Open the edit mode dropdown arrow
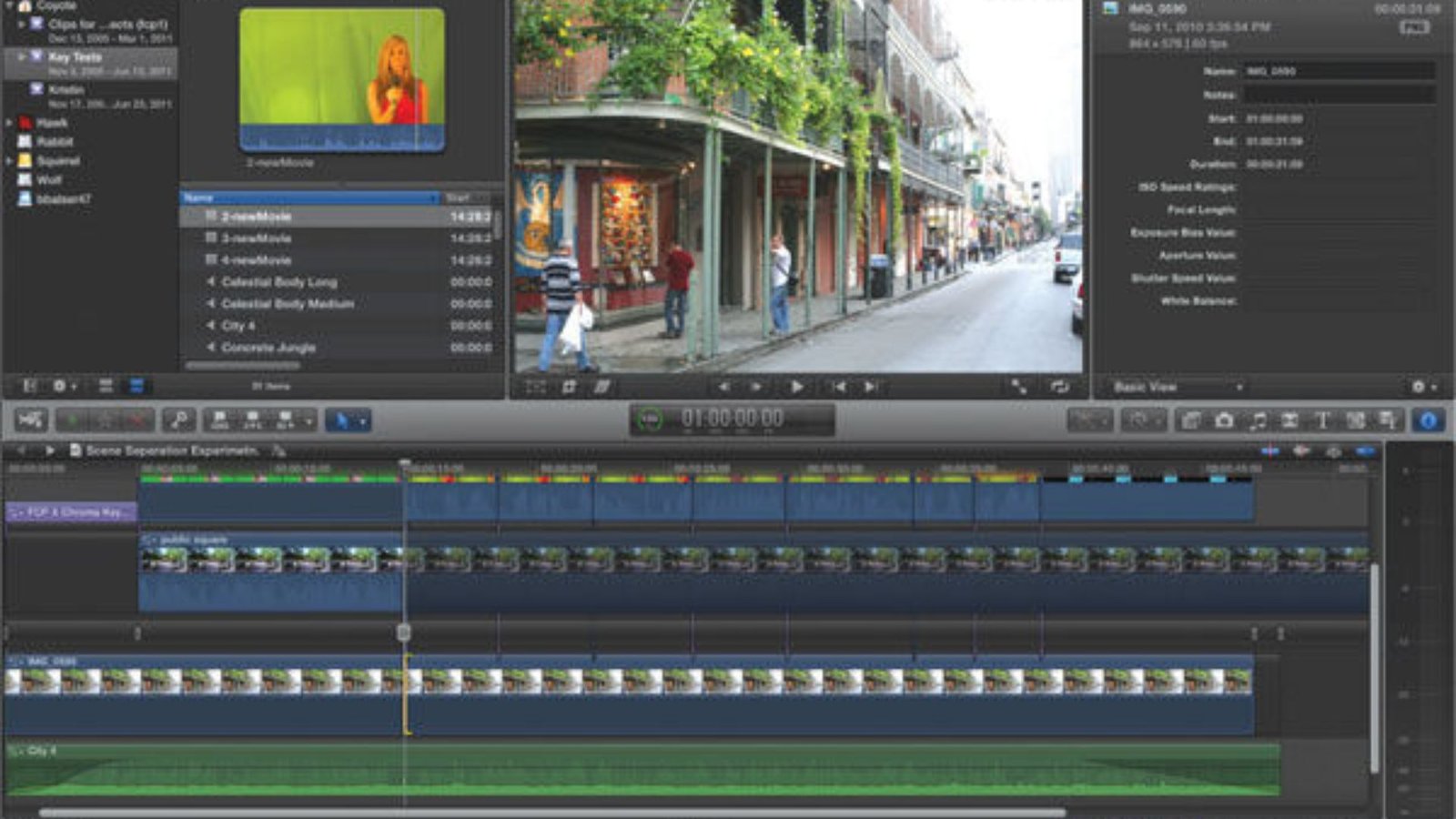Image resolution: width=1456 pixels, height=819 pixels. [308, 421]
